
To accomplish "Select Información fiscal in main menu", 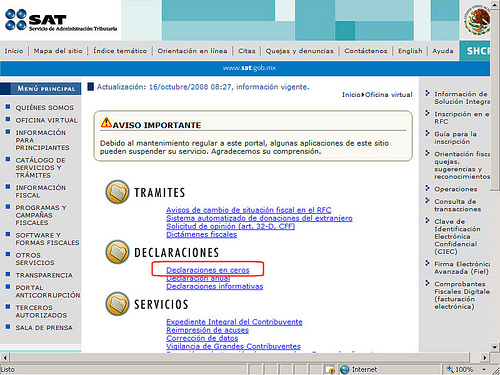I will point(40,191).
